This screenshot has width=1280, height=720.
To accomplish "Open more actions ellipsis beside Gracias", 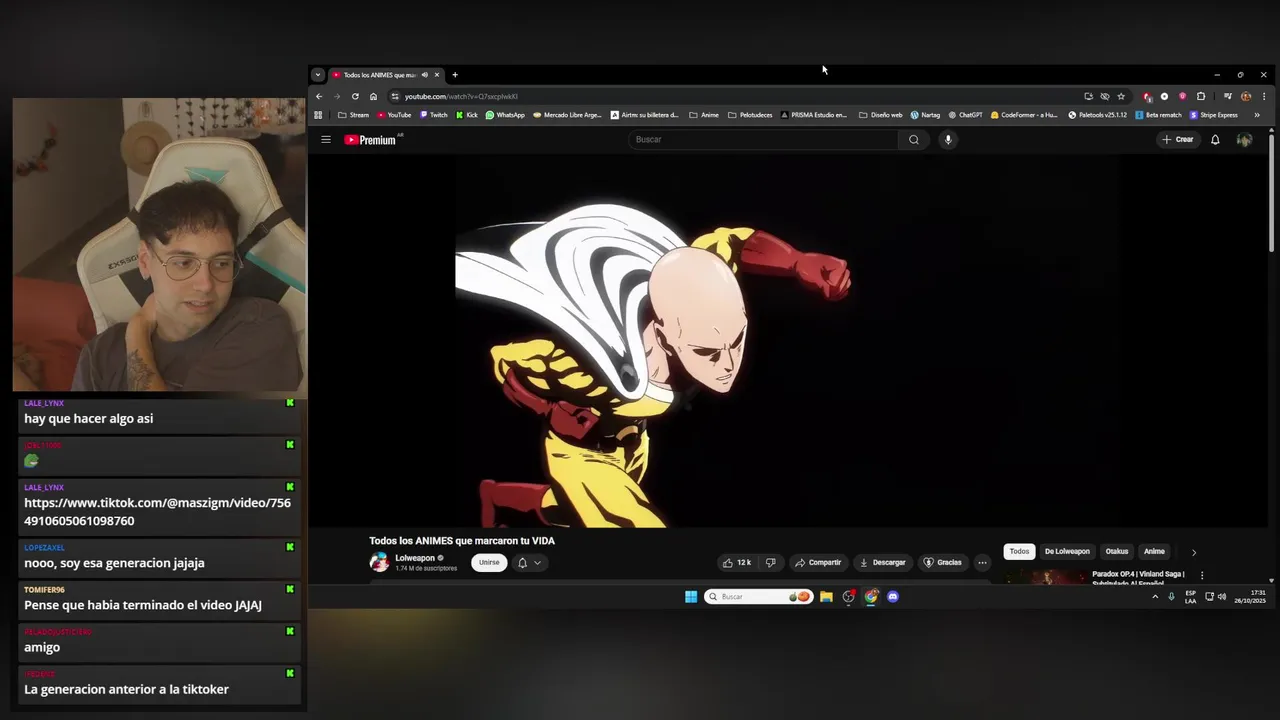I will [982, 563].
